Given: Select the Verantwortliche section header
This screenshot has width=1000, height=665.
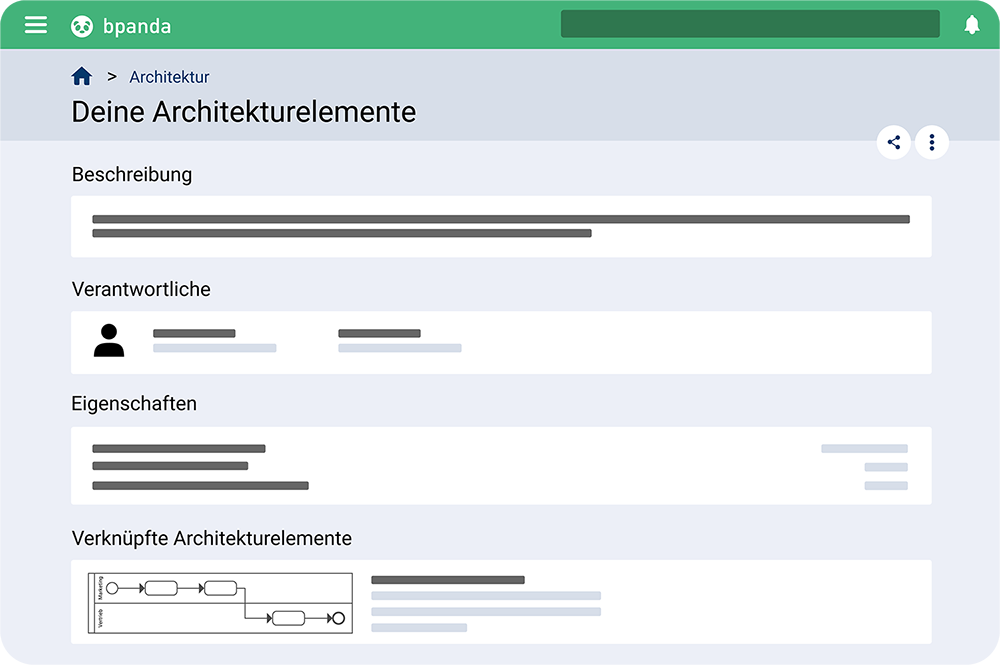Looking at the screenshot, I should click(140, 289).
